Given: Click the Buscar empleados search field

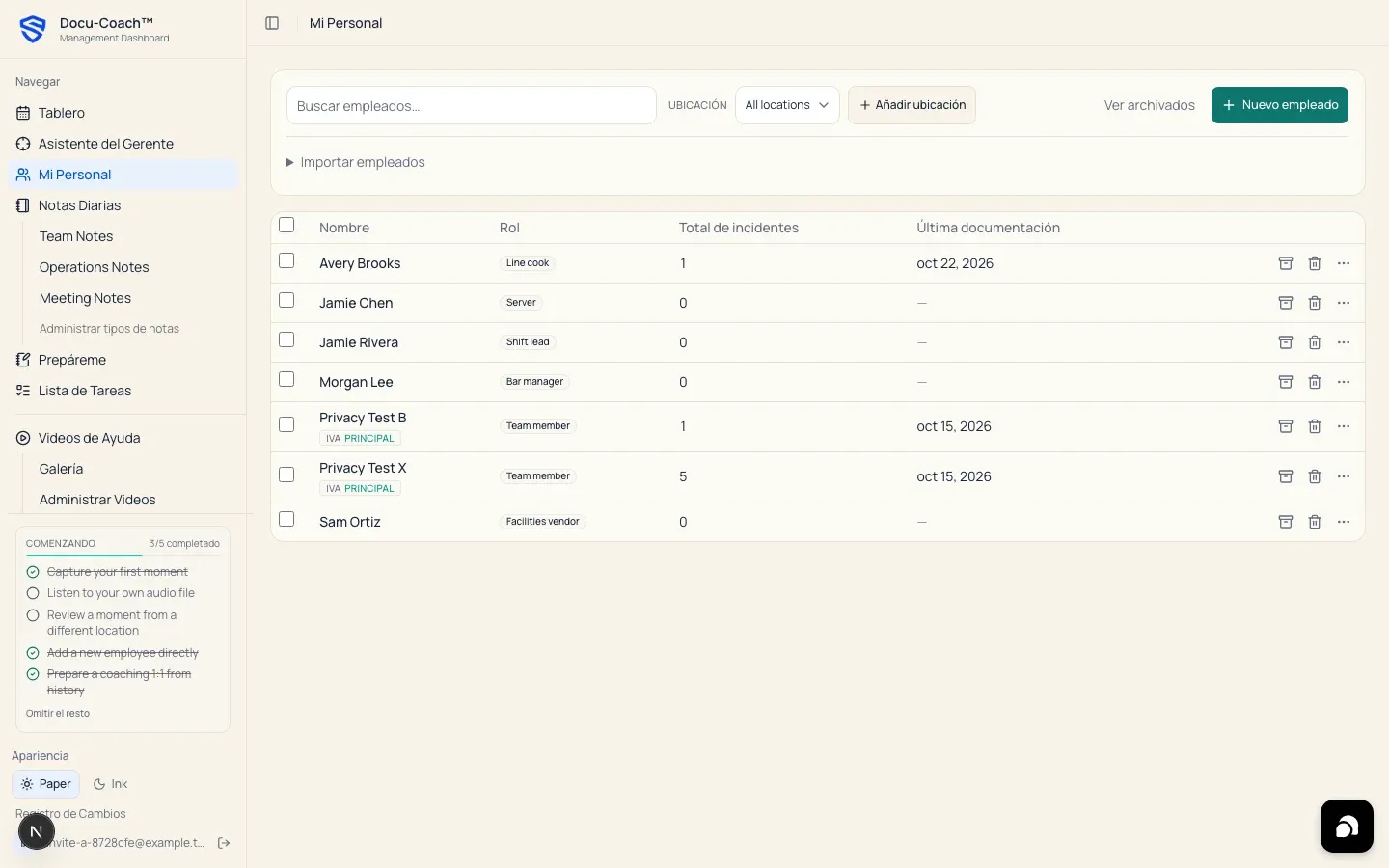Looking at the screenshot, I should [x=472, y=105].
